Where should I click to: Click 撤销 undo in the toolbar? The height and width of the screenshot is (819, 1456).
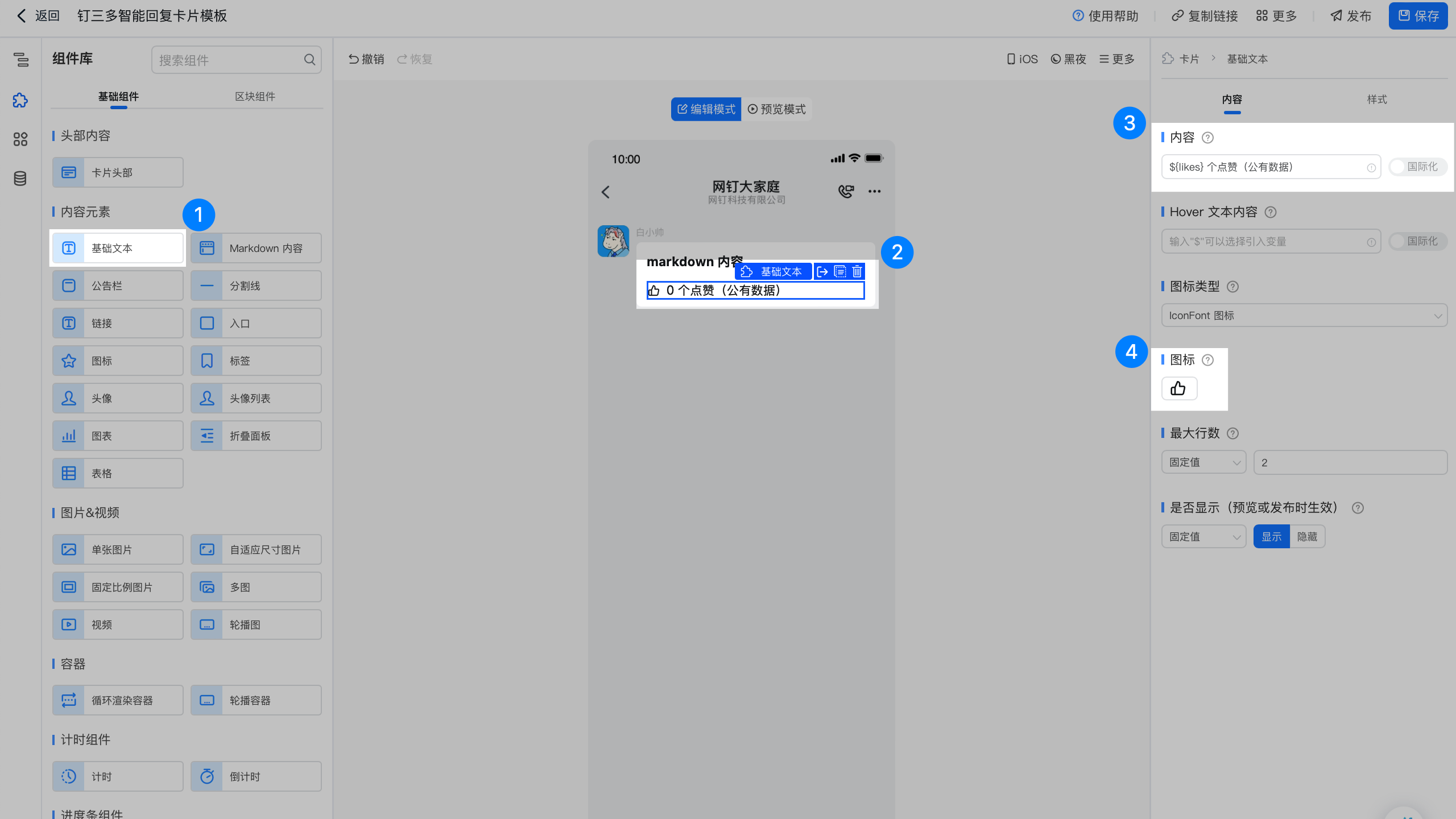pyautogui.click(x=366, y=59)
